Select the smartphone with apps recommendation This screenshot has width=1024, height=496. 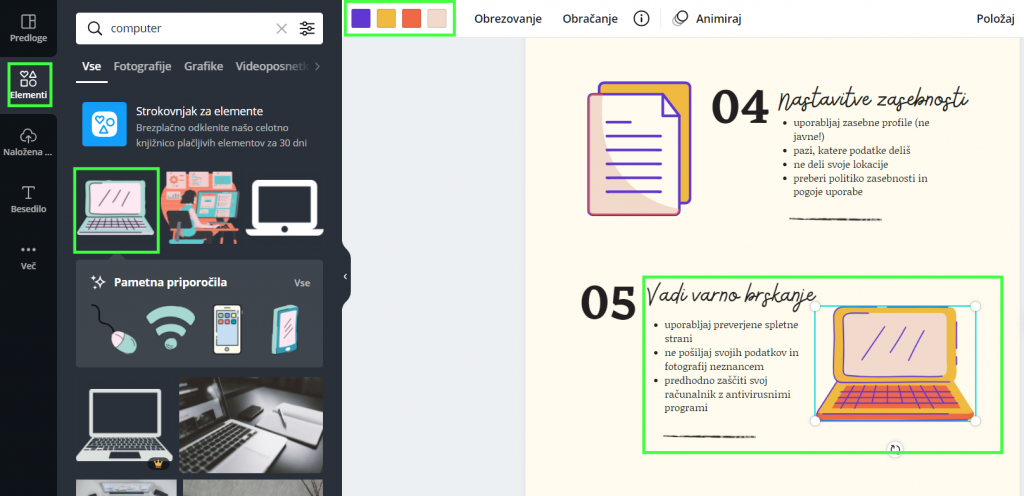point(227,330)
